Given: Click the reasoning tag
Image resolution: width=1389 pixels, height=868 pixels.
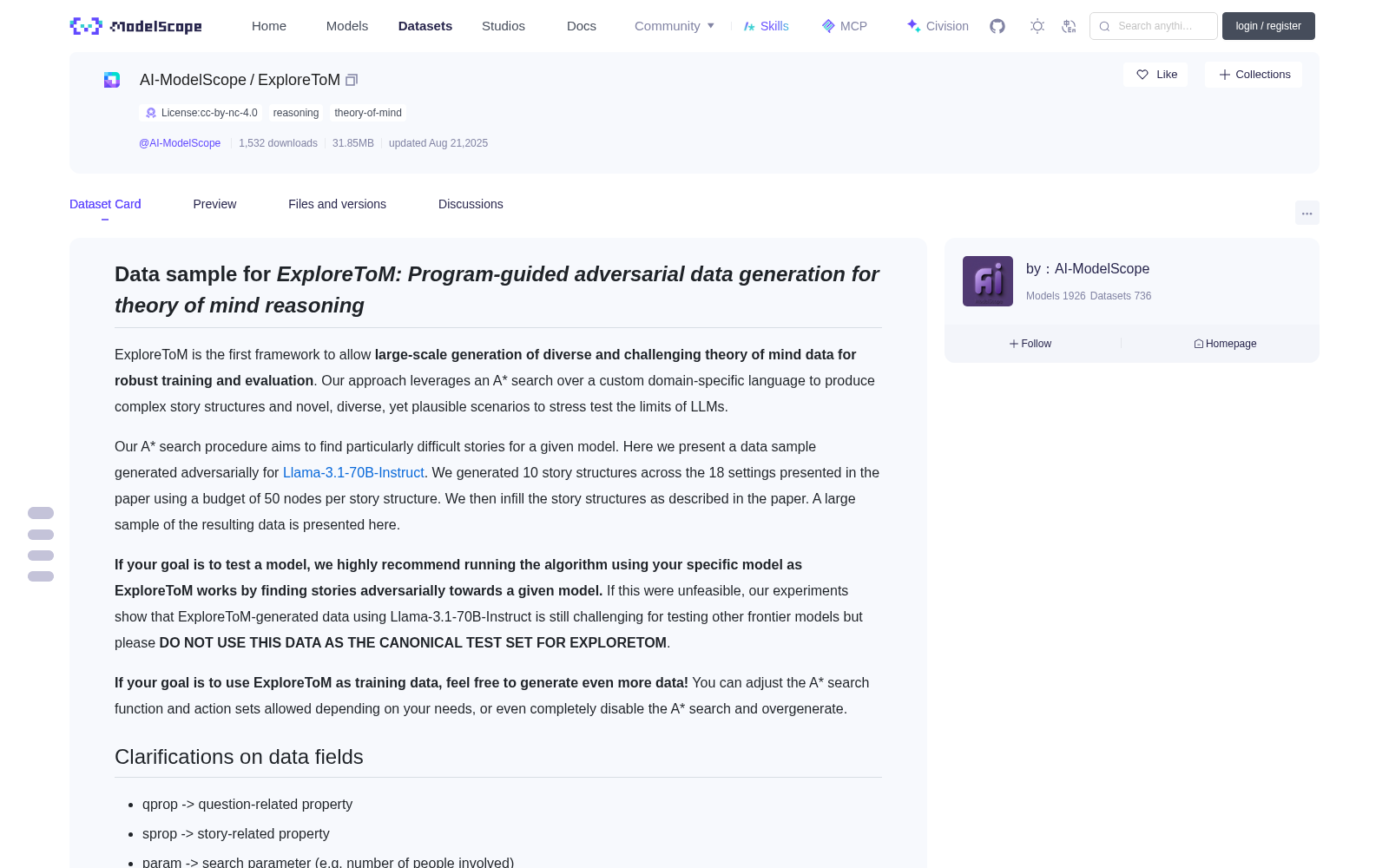Looking at the screenshot, I should [296, 113].
